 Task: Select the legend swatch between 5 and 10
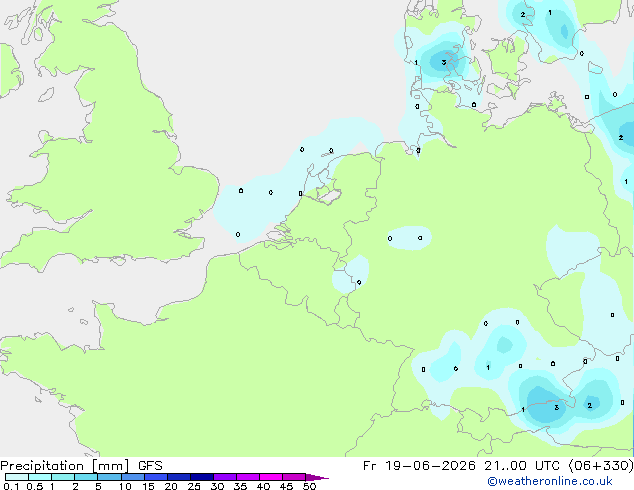[x=110, y=477]
